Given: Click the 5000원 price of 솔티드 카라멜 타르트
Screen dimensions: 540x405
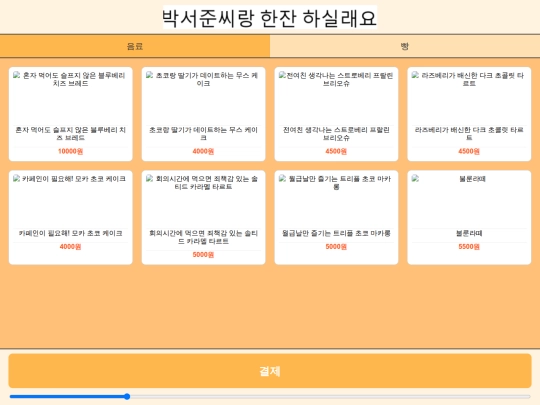Looking at the screenshot, I should pyautogui.click(x=204, y=255).
